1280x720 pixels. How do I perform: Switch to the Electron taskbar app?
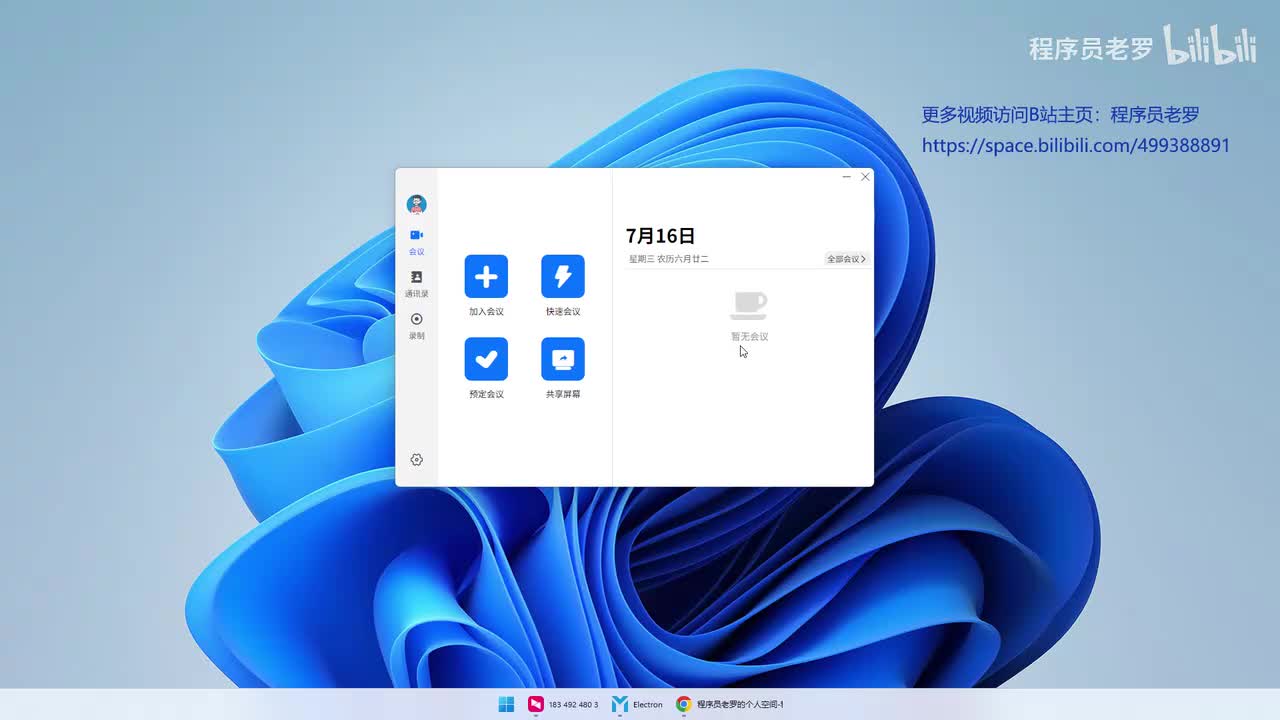pos(638,704)
